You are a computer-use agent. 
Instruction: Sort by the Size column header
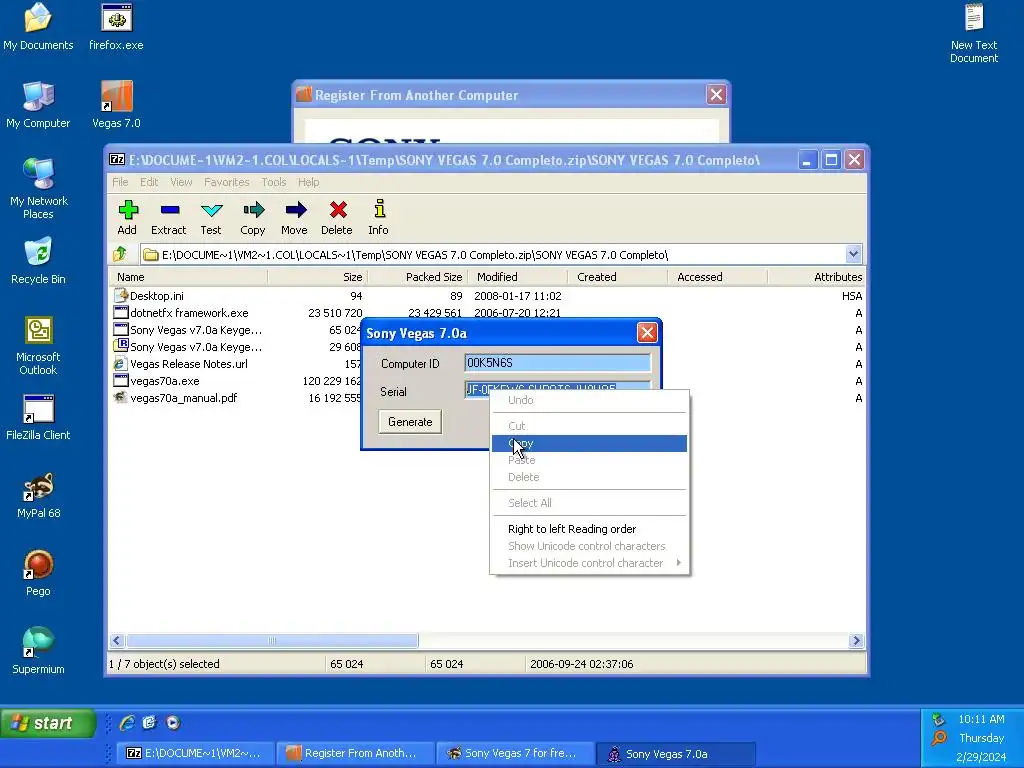(x=317, y=277)
